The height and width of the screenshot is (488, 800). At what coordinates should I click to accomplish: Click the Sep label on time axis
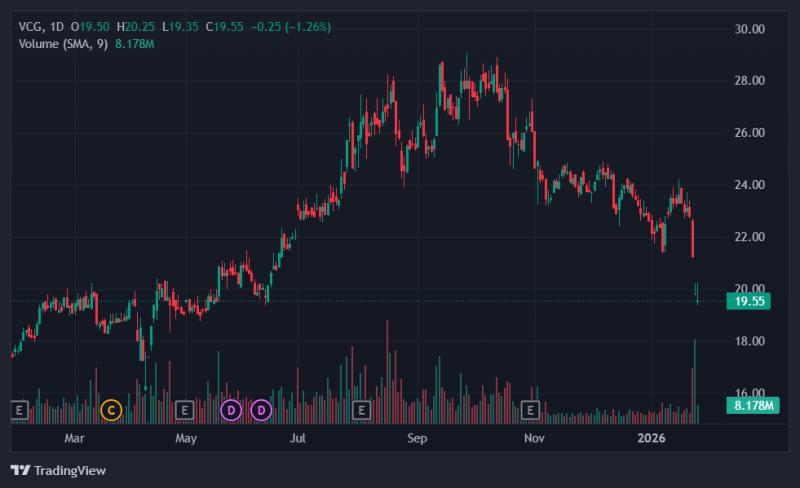click(417, 438)
